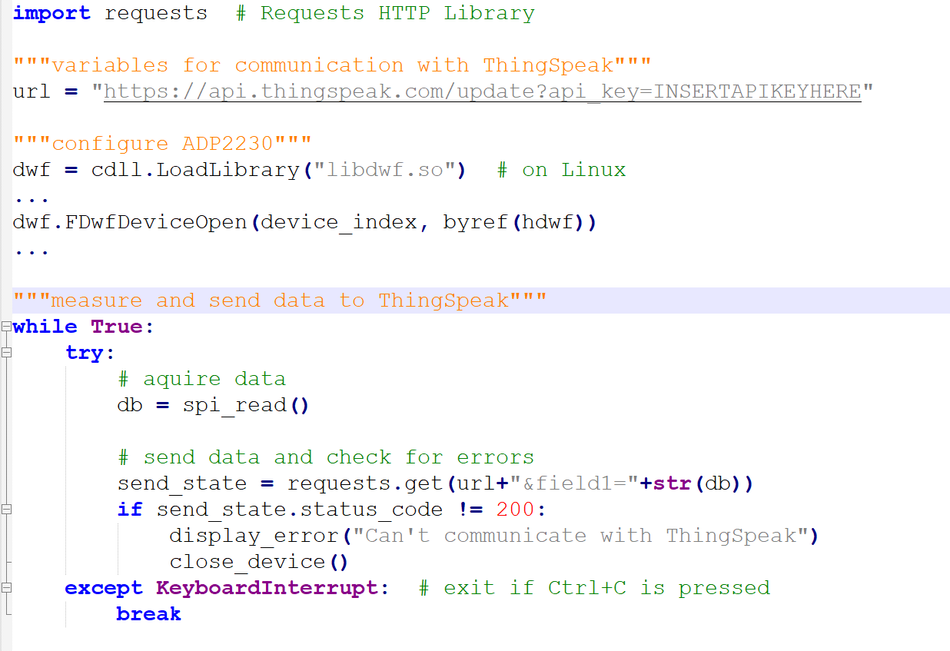Click the 'url' variable on the assignment line

click(32, 92)
